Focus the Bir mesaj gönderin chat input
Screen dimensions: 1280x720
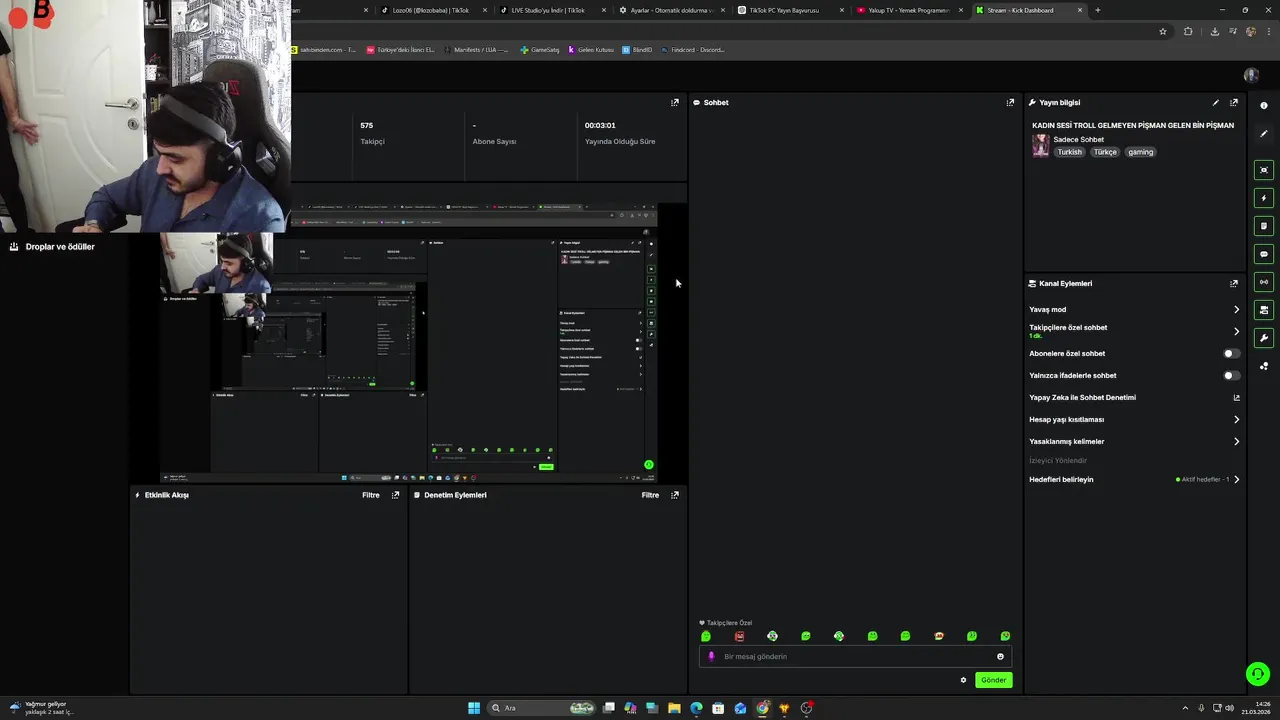[x=855, y=657]
